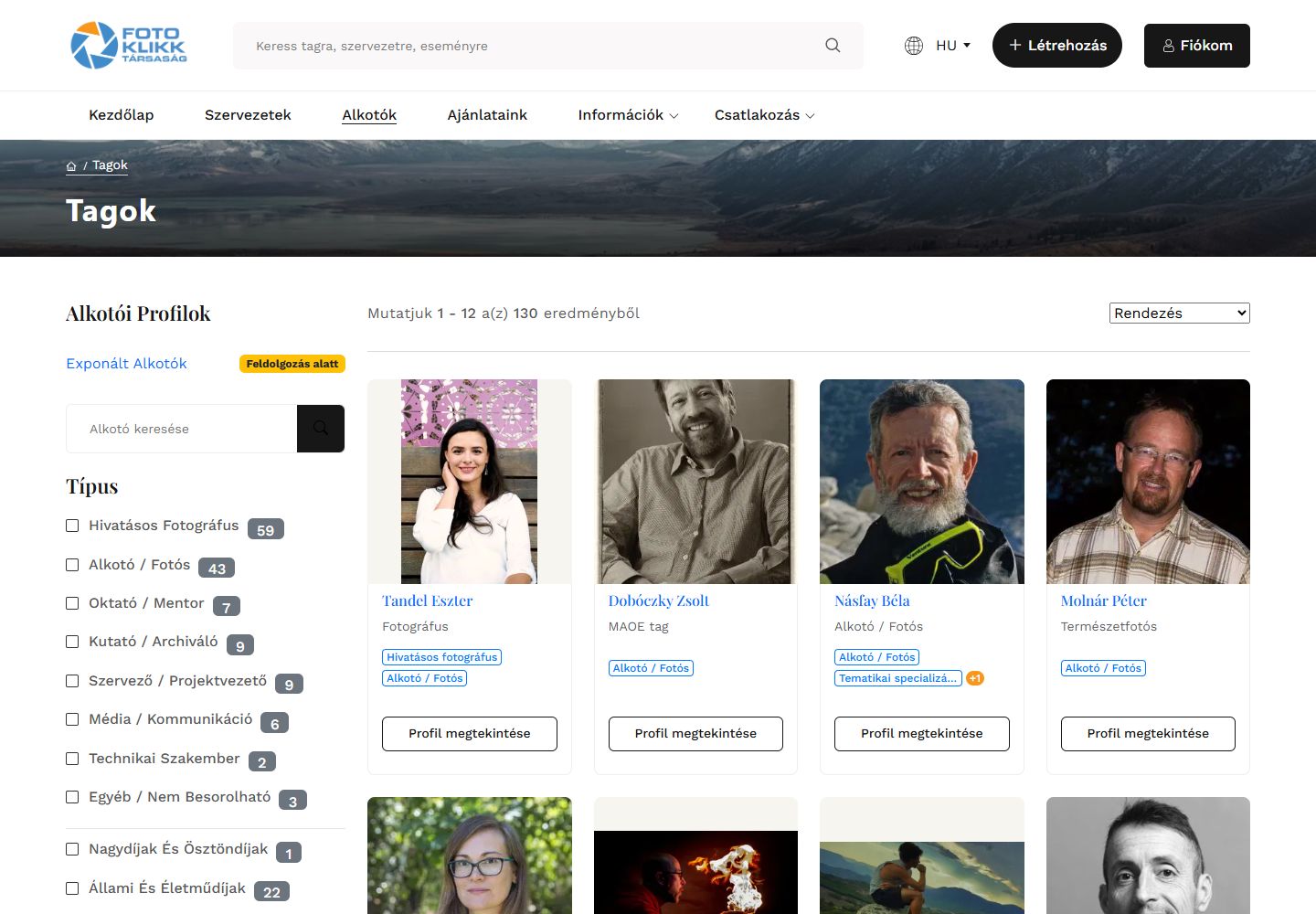
Task: Check the Technikai Szakember box
Action: (x=72, y=759)
